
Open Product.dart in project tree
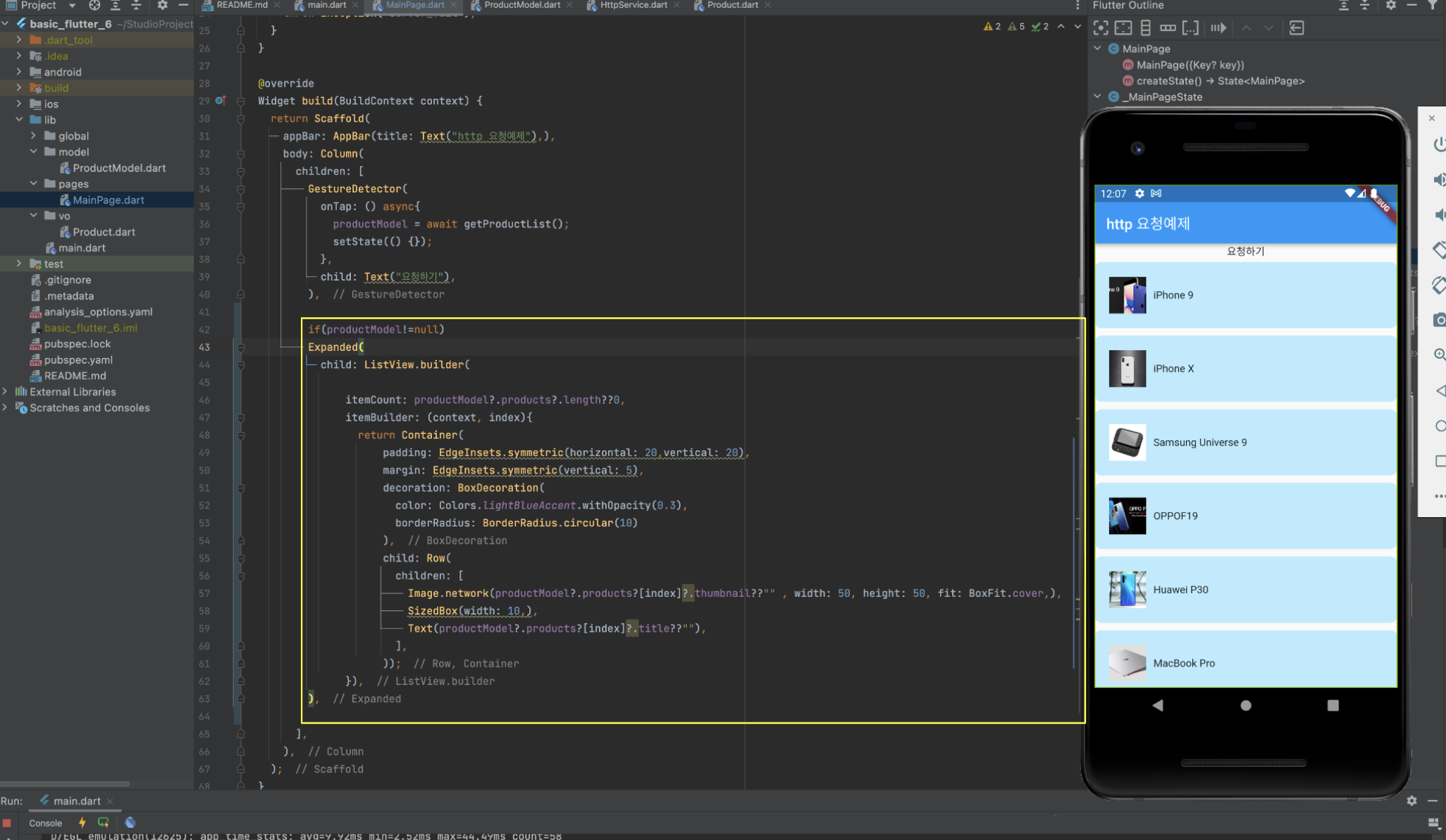click(x=104, y=232)
